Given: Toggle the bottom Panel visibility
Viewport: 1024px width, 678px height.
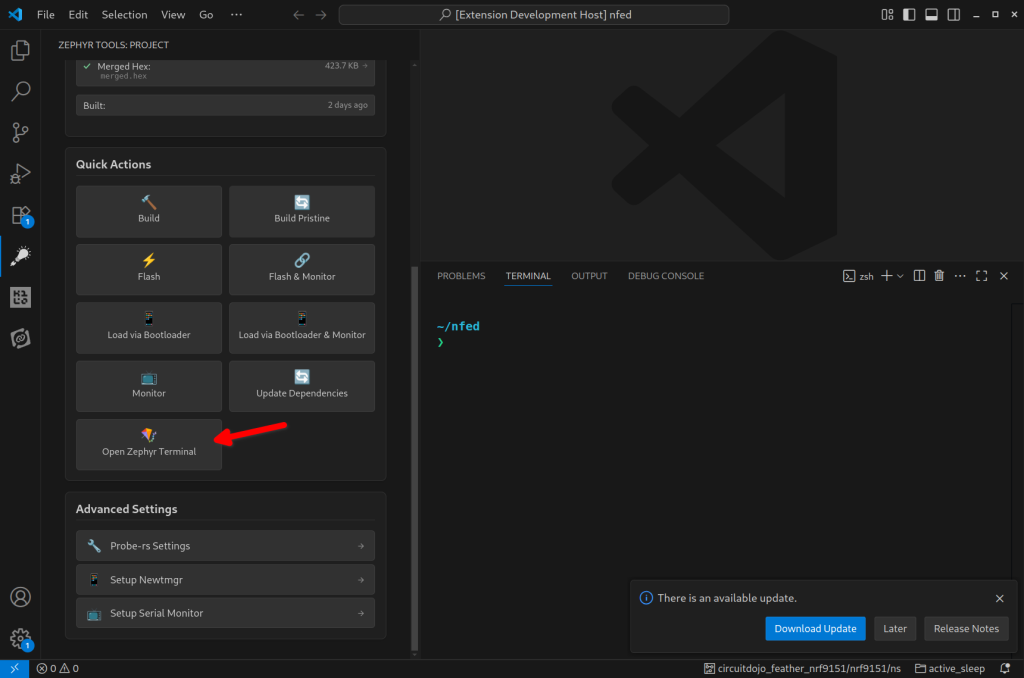Looking at the screenshot, I should [x=931, y=14].
